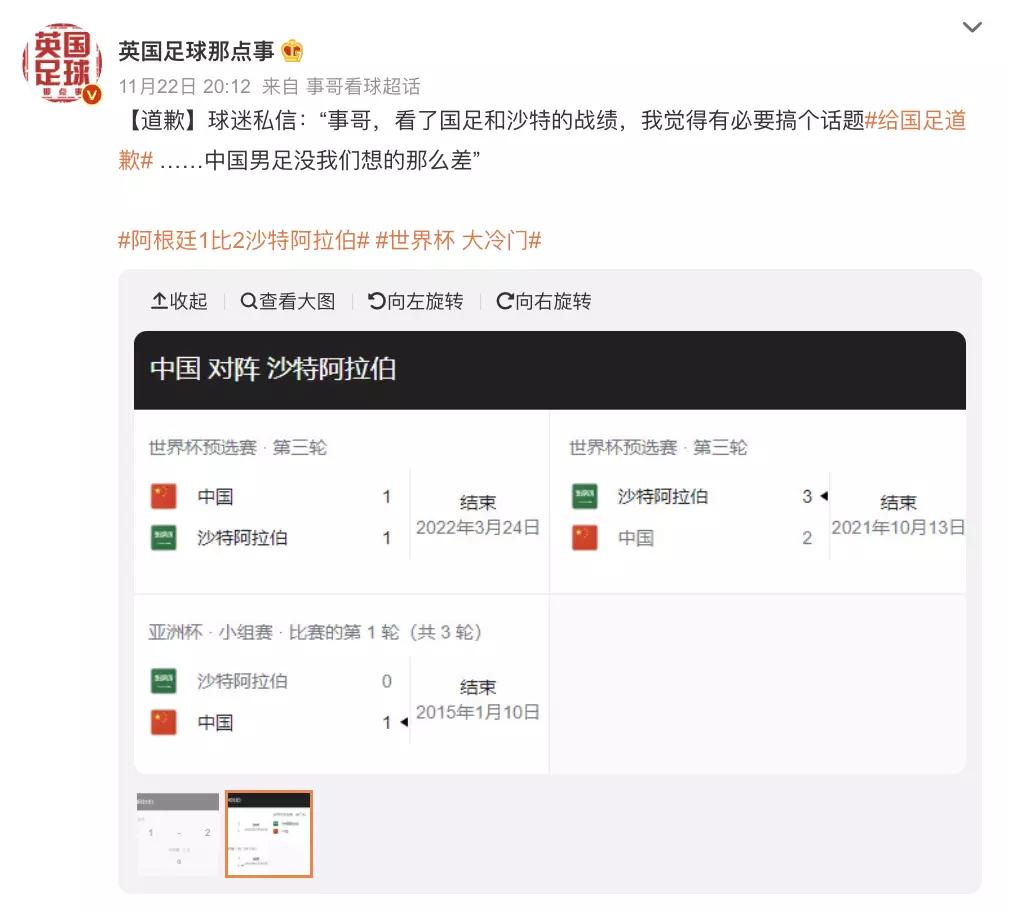
Task: Expand the chevron at the top right of the post
Action: point(971,28)
